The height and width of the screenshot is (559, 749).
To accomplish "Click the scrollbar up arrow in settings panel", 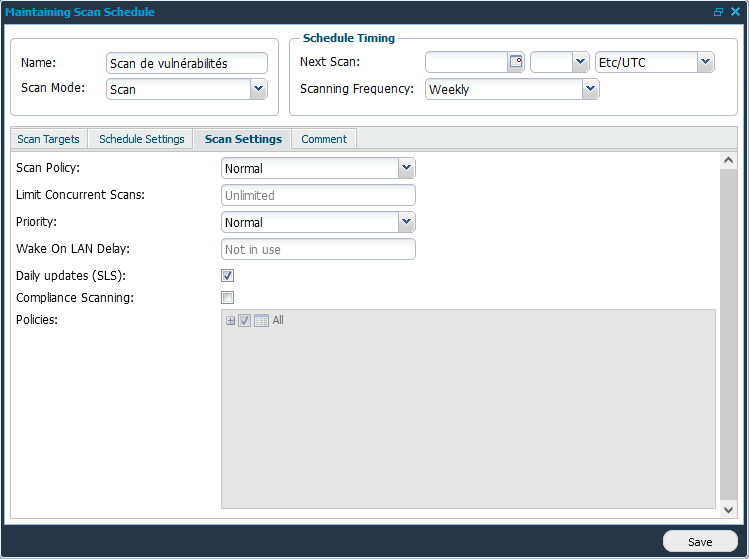I will tap(728, 160).
